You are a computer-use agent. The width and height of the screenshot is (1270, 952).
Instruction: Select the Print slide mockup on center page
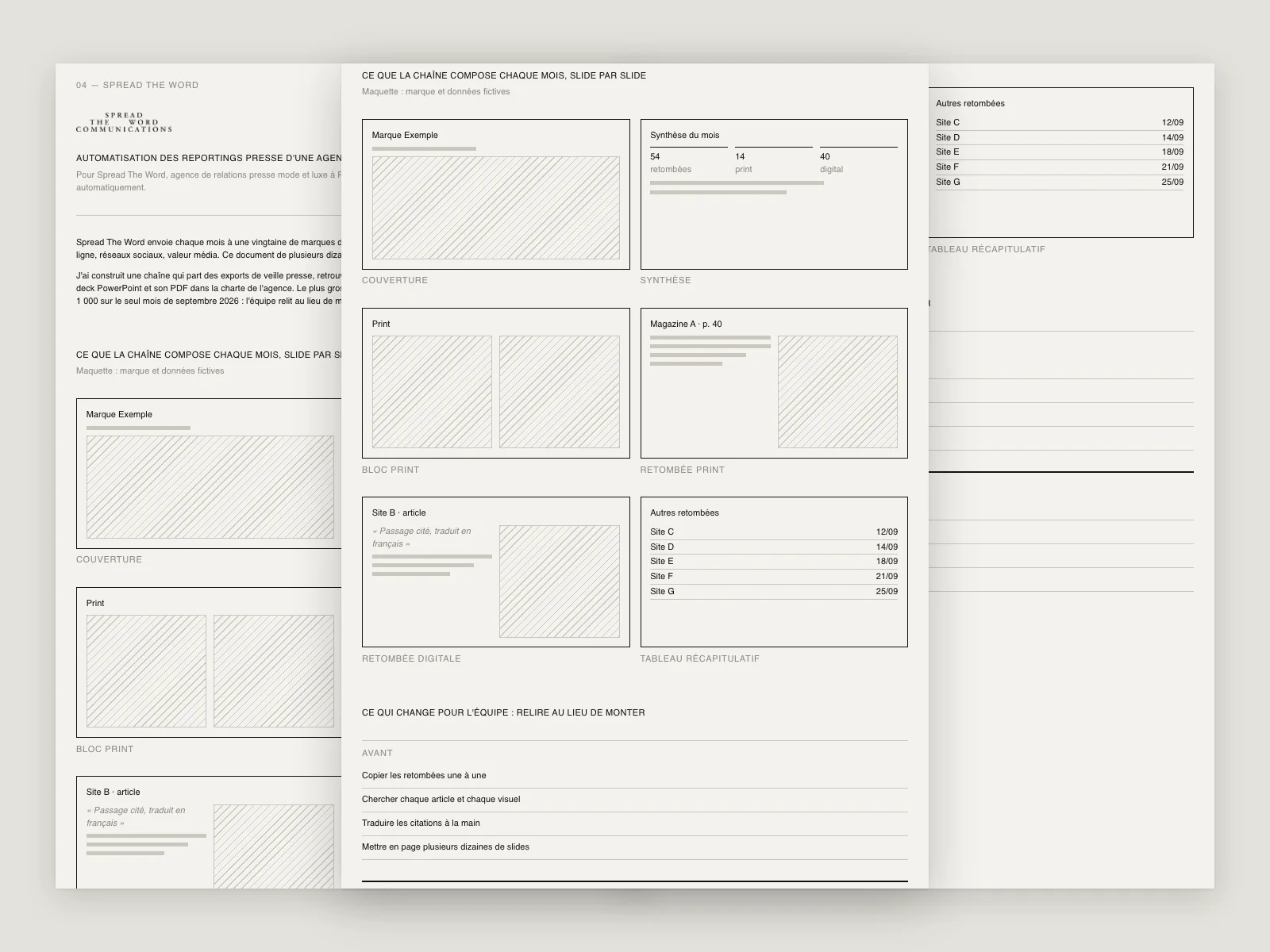[x=496, y=383]
